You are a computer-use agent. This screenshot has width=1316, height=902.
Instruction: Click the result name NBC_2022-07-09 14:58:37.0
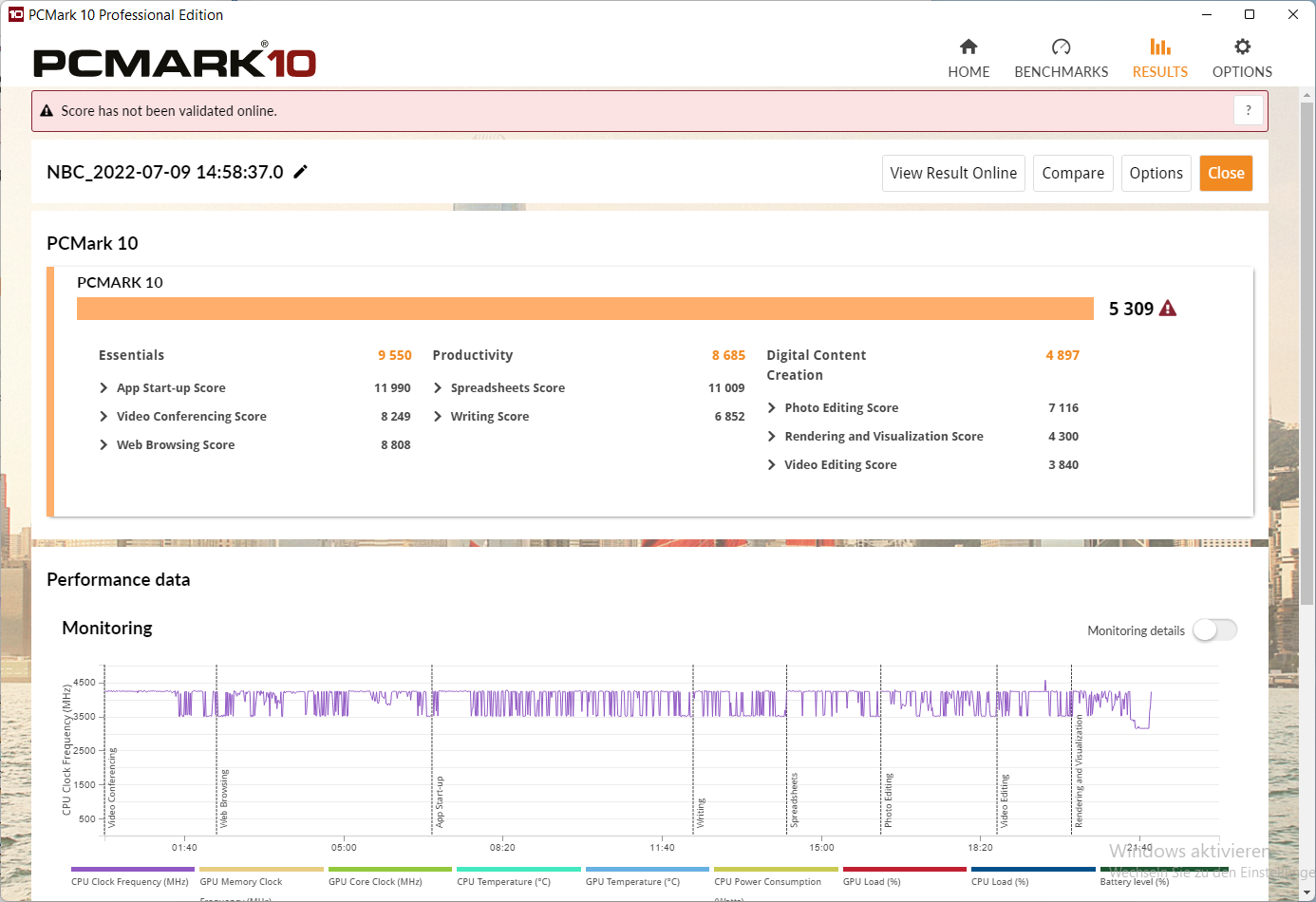coord(165,172)
